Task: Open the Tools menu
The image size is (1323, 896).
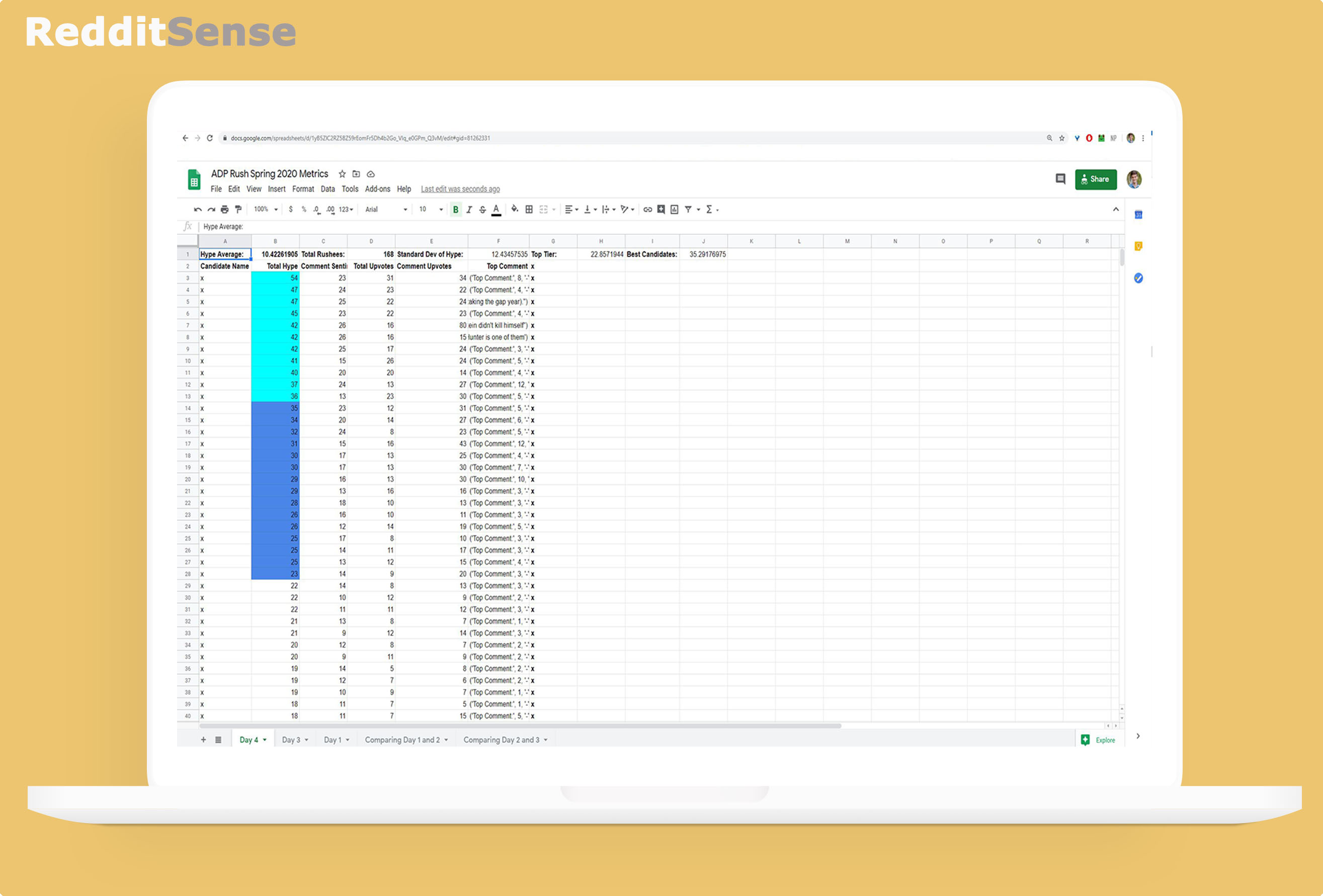Action: click(x=350, y=189)
